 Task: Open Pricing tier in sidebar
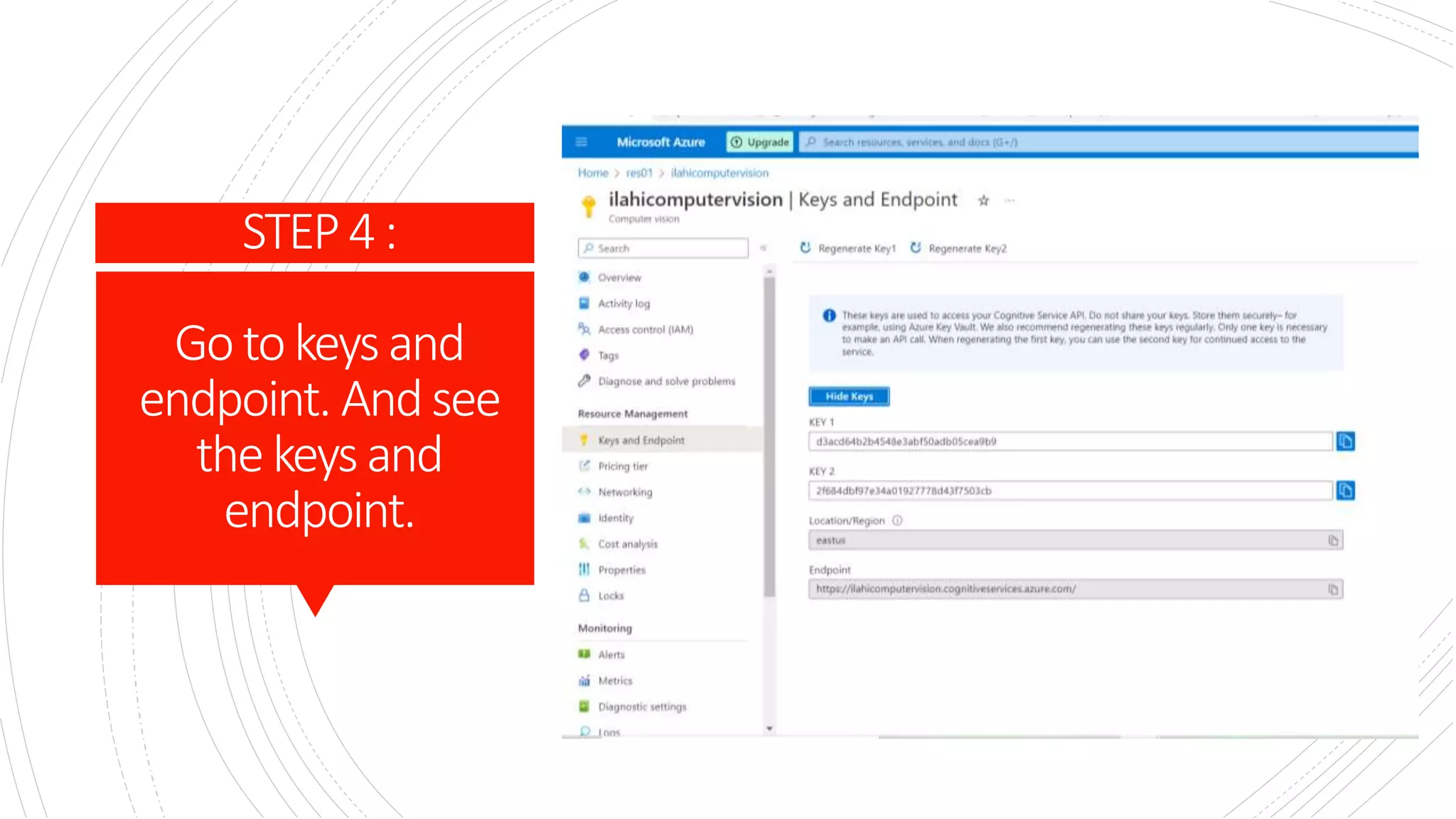(623, 466)
